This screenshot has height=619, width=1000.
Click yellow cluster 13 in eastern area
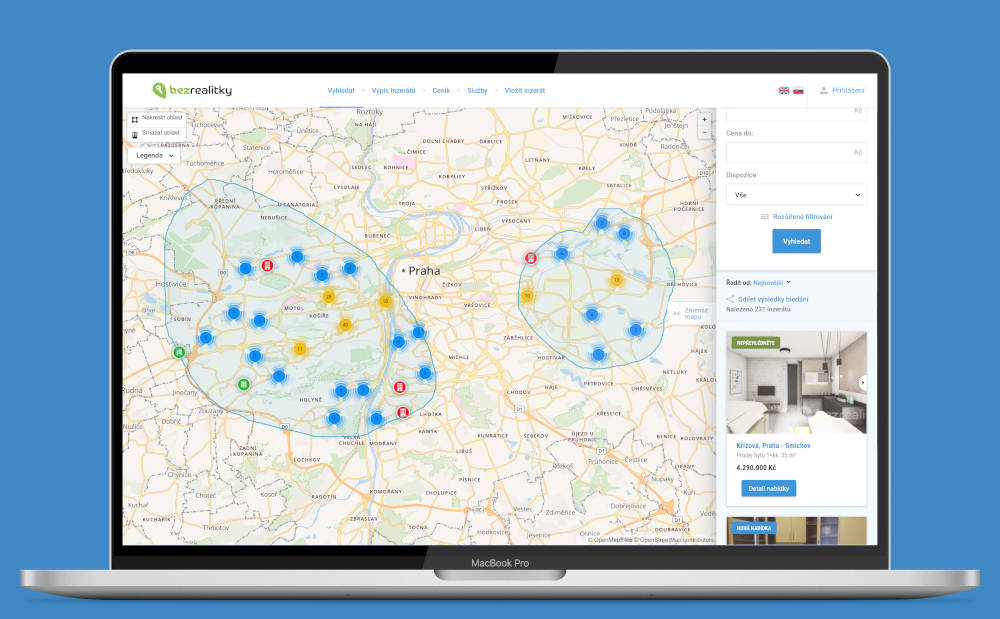(616, 280)
